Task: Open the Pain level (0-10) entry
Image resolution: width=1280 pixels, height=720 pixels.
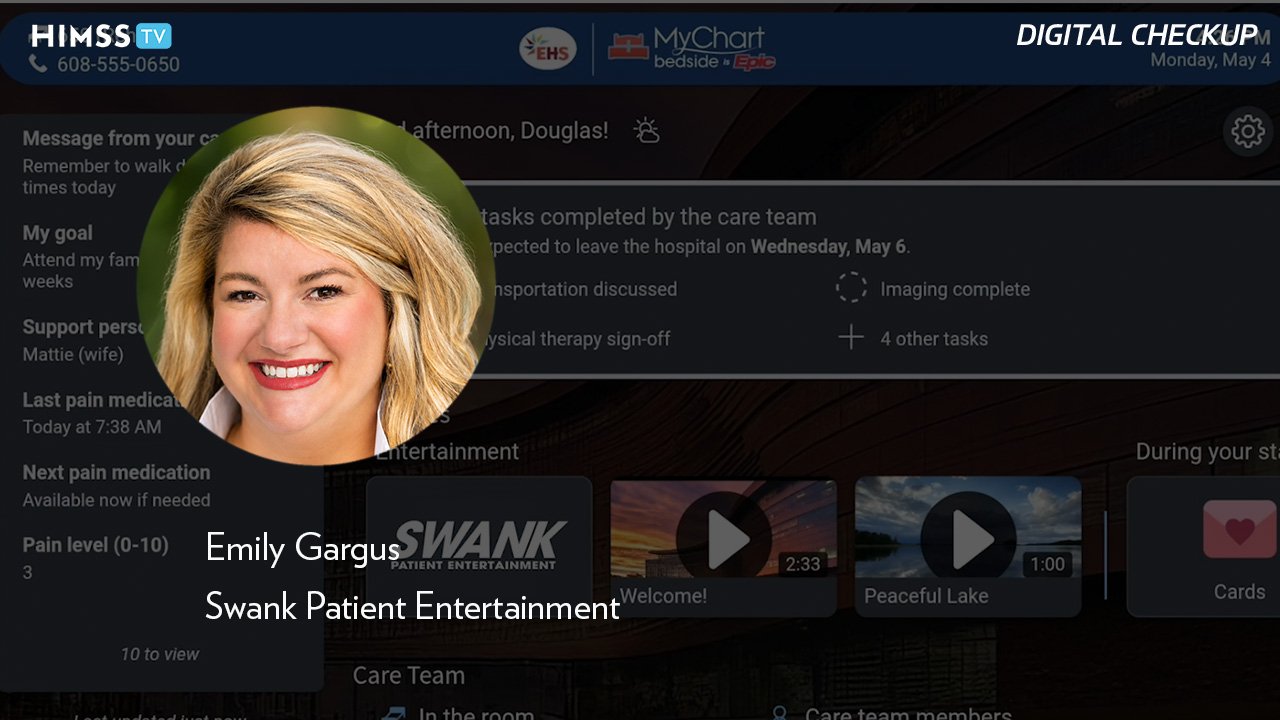Action: 96,558
